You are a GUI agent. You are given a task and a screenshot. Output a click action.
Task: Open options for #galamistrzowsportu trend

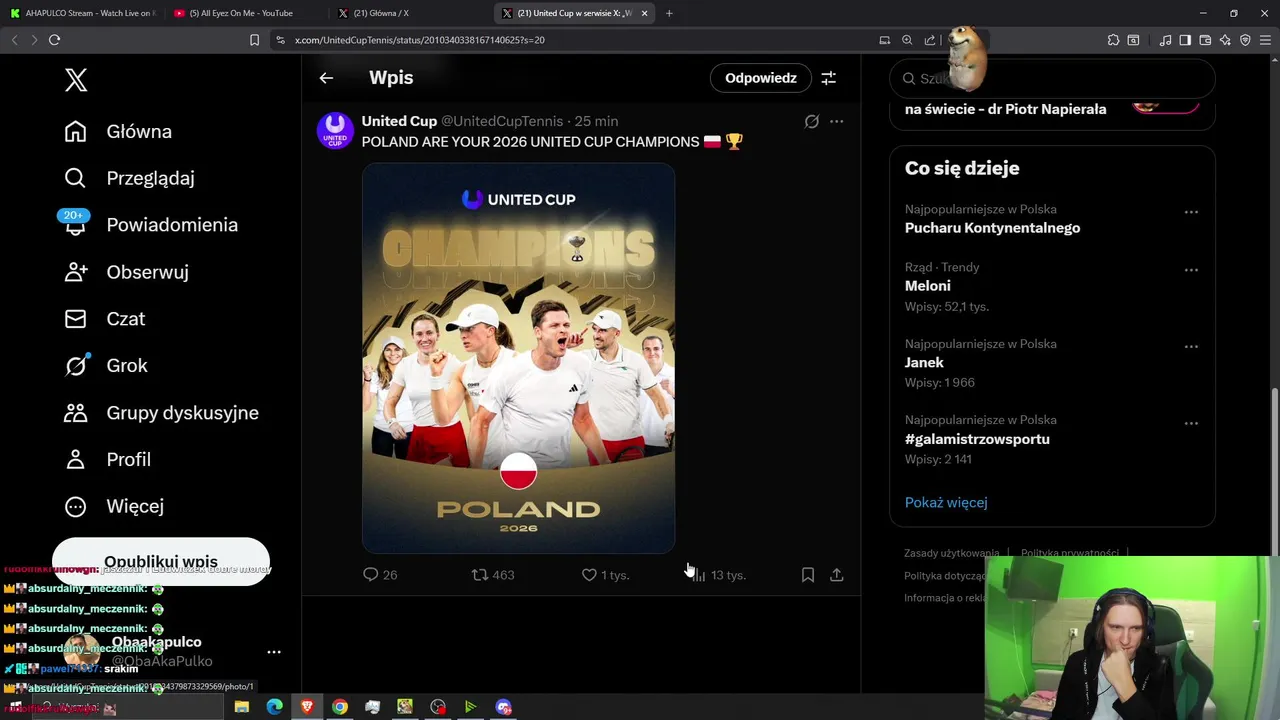(x=1191, y=424)
